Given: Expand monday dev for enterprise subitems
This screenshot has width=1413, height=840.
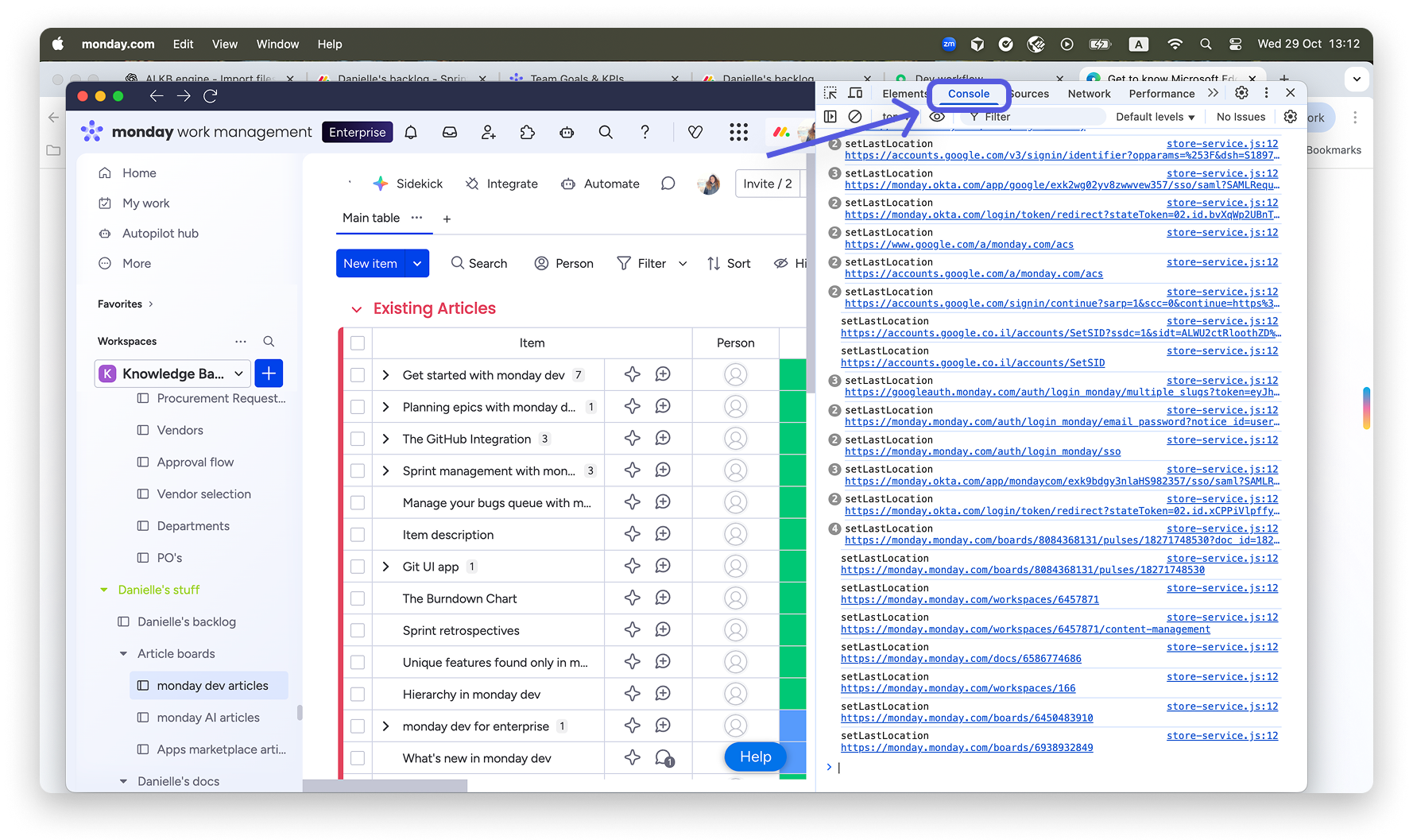Looking at the screenshot, I should click(x=385, y=726).
